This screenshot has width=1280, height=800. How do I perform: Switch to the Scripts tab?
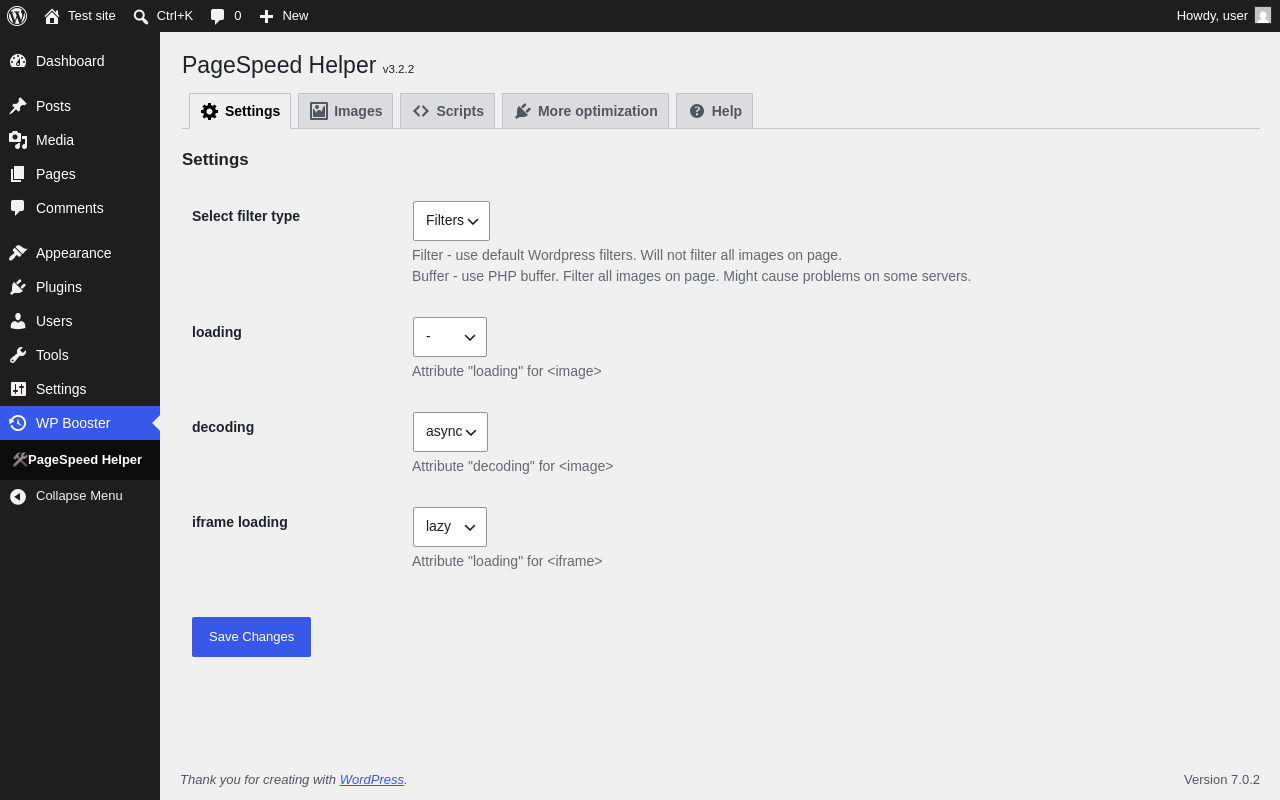point(447,111)
